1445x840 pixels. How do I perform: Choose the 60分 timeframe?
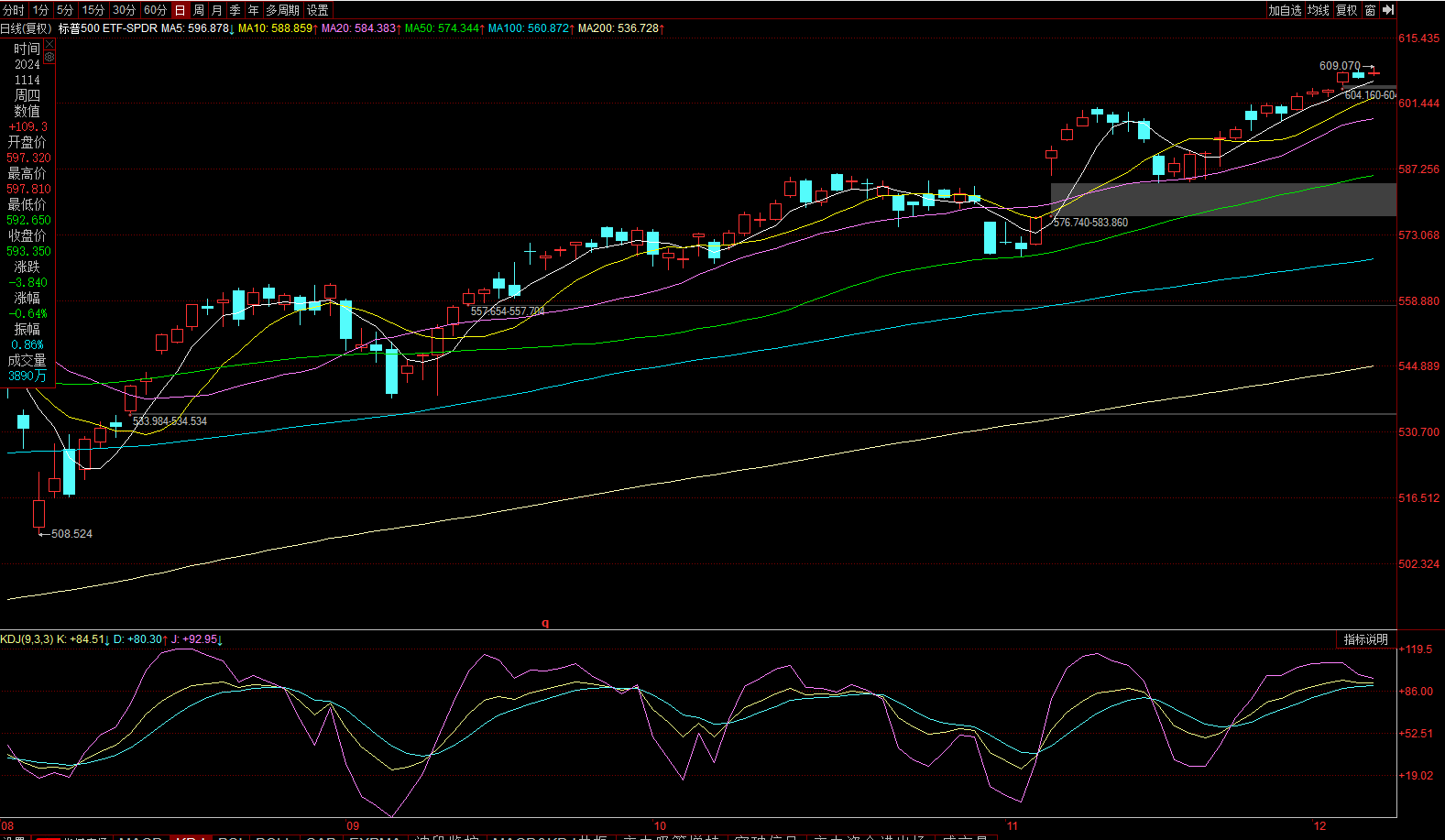(x=156, y=10)
